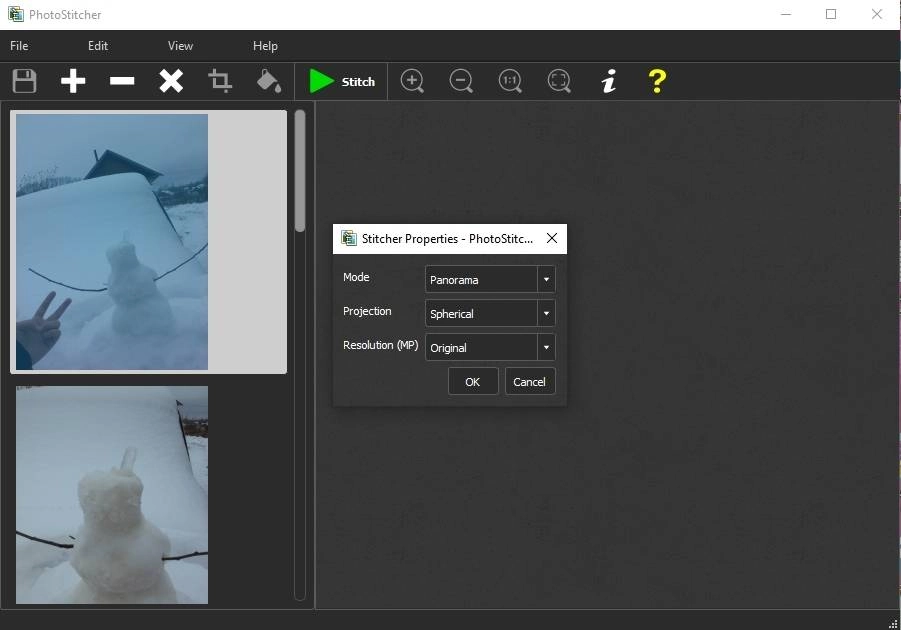Screen dimensions: 901x630
Task: Confirm Stitcher Properties with OK
Action: click(473, 382)
